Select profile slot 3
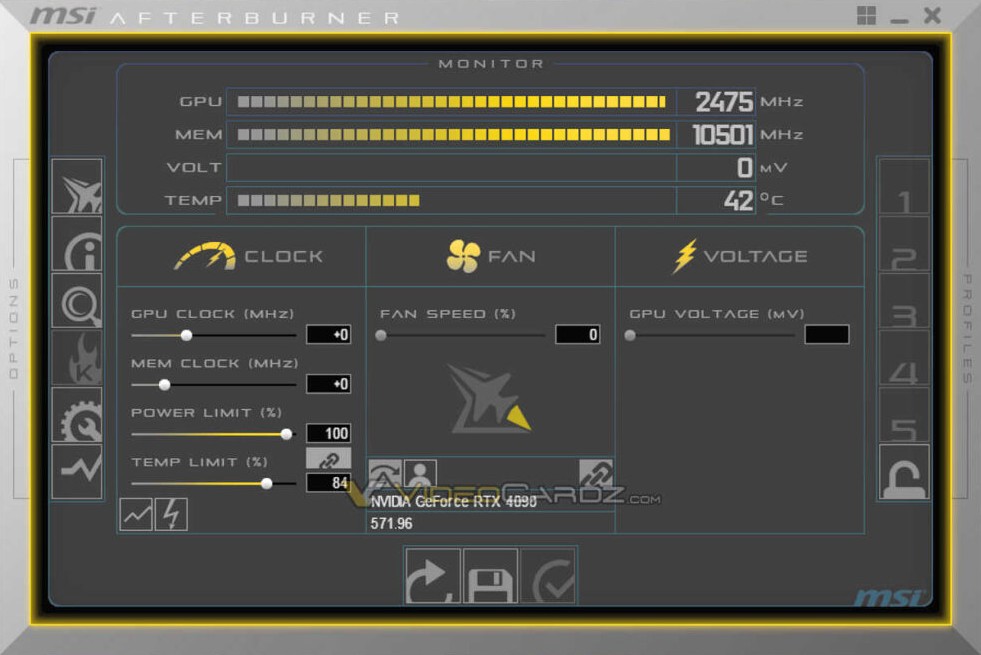This screenshot has width=981, height=655. (904, 300)
